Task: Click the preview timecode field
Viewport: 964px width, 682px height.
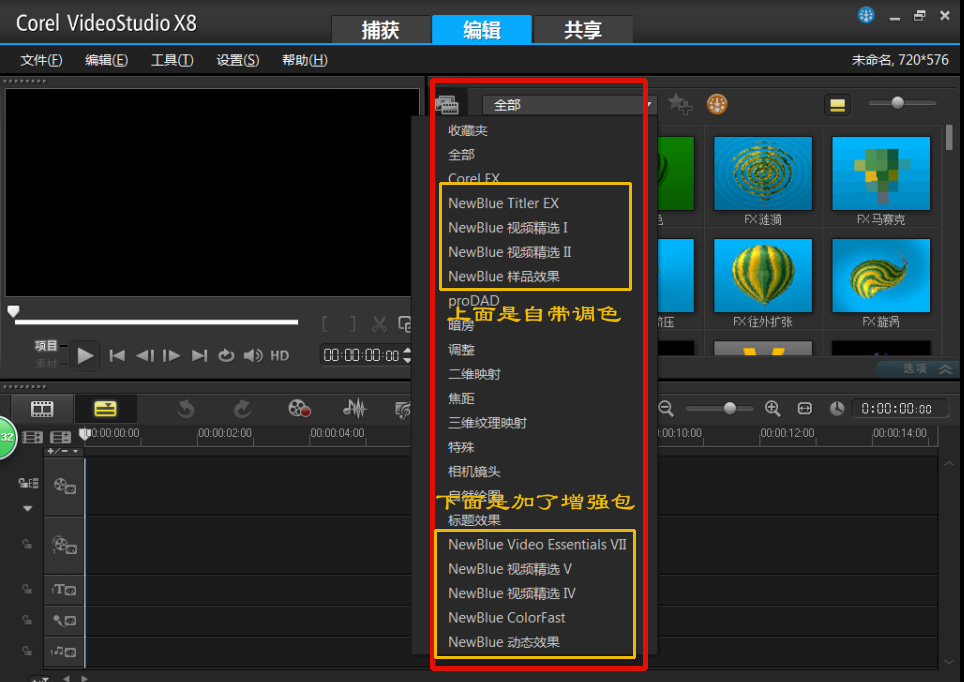Action: point(362,355)
